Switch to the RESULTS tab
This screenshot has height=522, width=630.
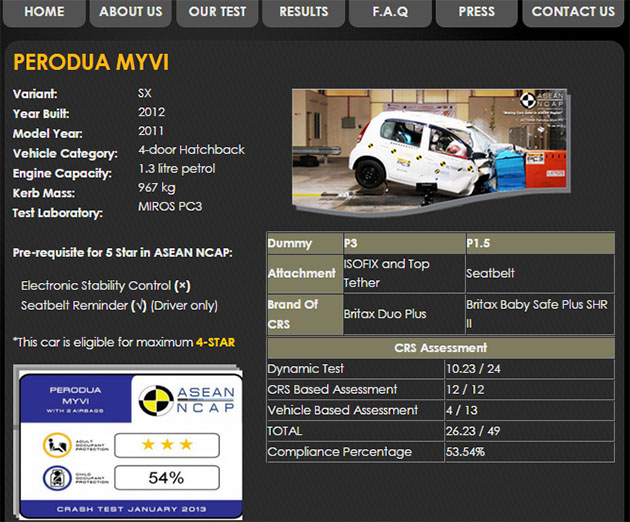tap(303, 12)
